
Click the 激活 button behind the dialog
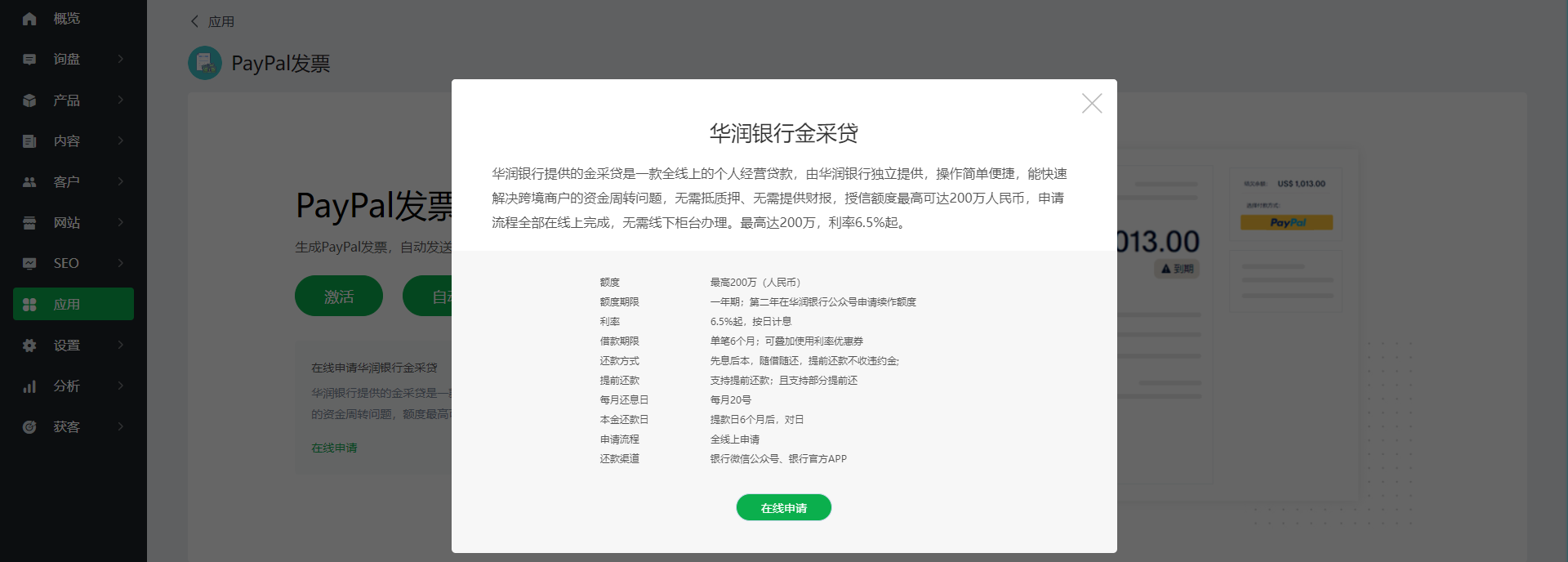(x=339, y=296)
